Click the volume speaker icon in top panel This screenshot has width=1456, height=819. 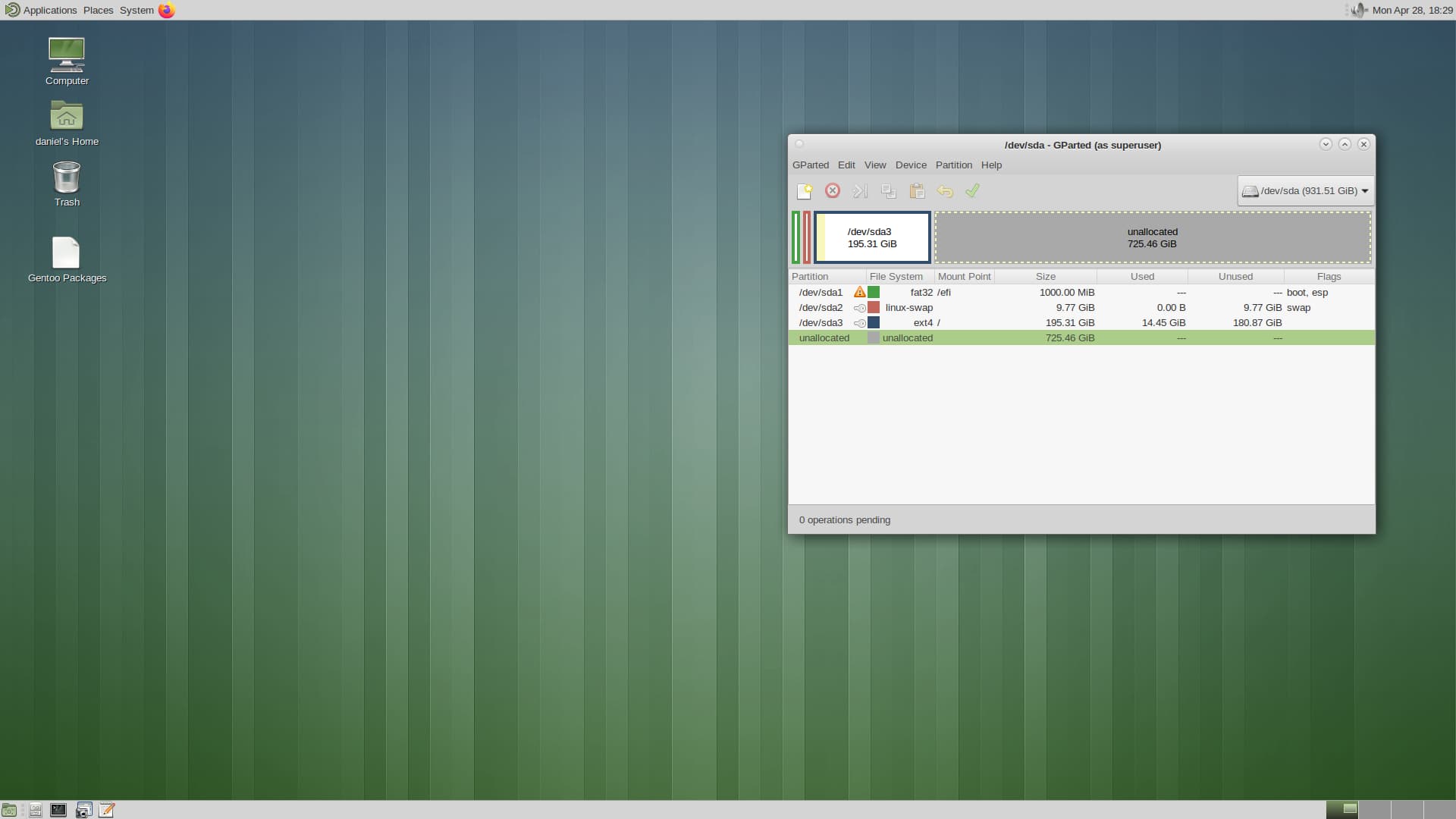[1359, 10]
